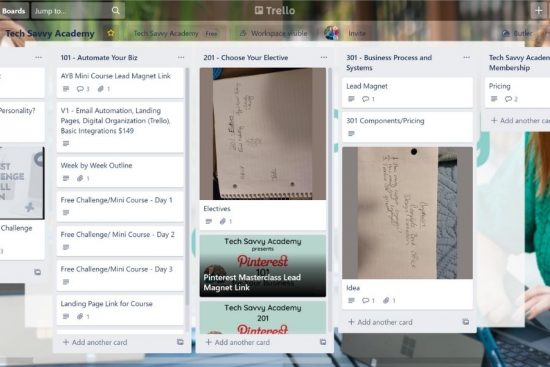Add another card to 301 list
Viewport: 550px width, 367px height.
click(380, 322)
